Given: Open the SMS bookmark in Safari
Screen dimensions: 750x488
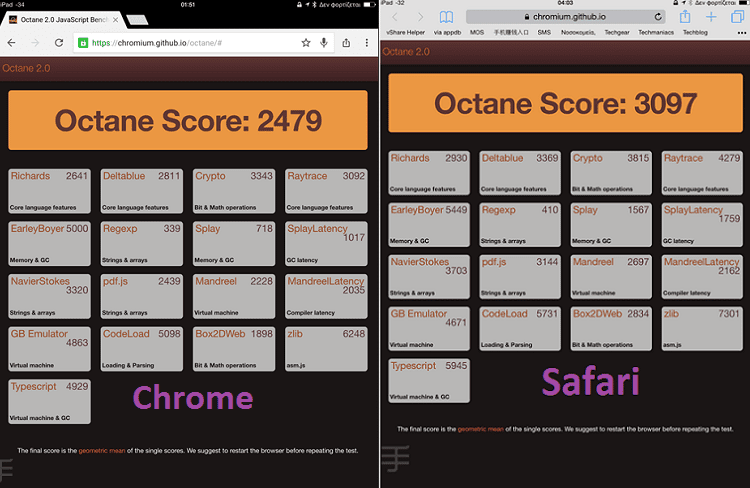Looking at the screenshot, I should point(544,33).
